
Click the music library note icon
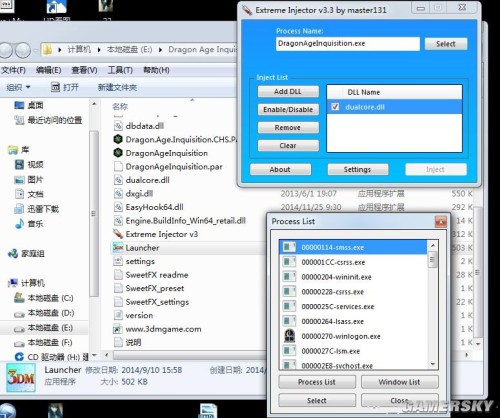pyautogui.click(x=20, y=224)
